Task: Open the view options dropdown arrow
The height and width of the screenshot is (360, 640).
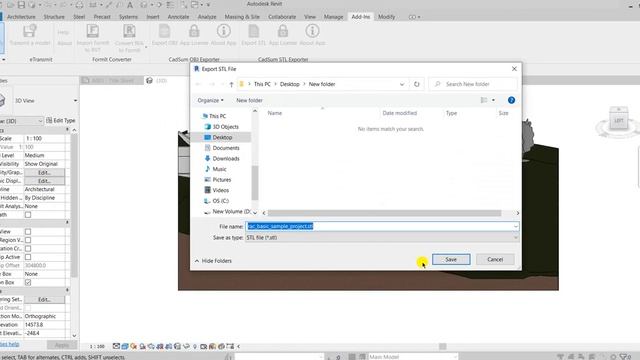Action: [493, 100]
